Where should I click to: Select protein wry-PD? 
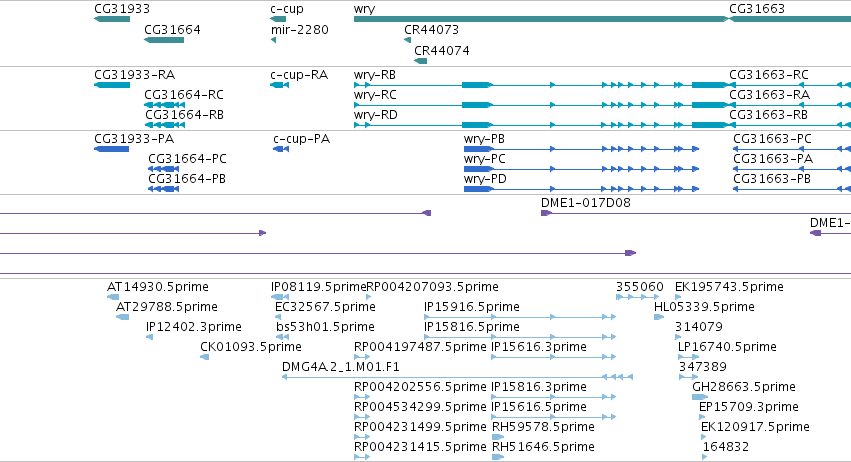tap(485, 179)
